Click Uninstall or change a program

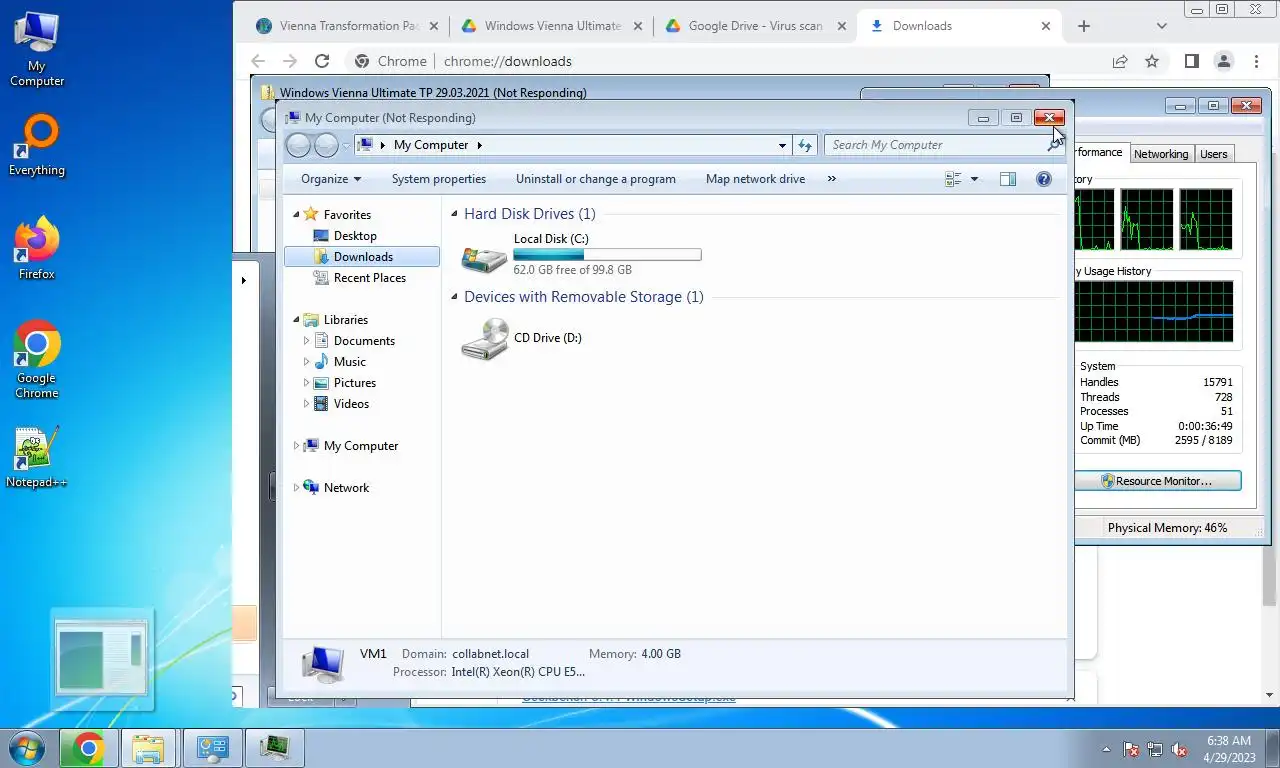tap(596, 179)
